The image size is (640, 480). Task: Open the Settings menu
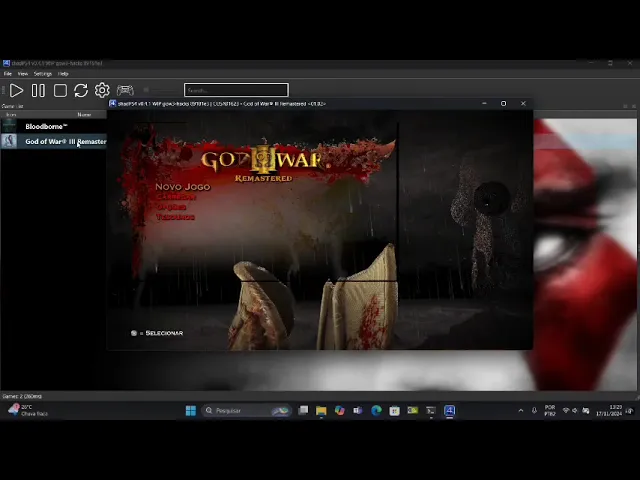coord(43,74)
